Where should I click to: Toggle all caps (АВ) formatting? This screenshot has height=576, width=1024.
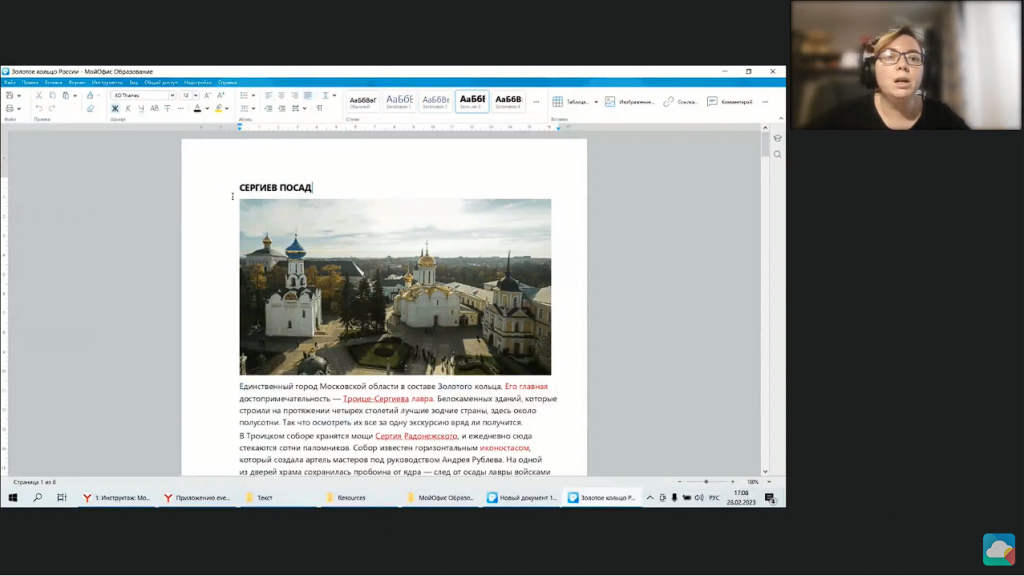[154, 108]
